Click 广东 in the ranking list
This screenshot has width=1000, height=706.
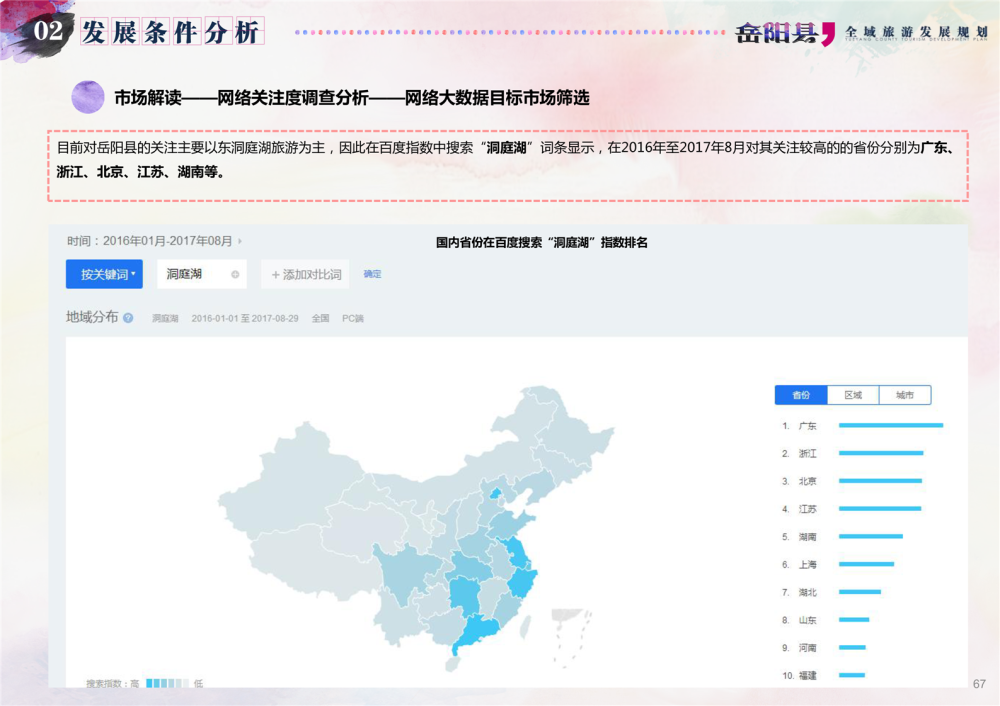[x=807, y=426]
